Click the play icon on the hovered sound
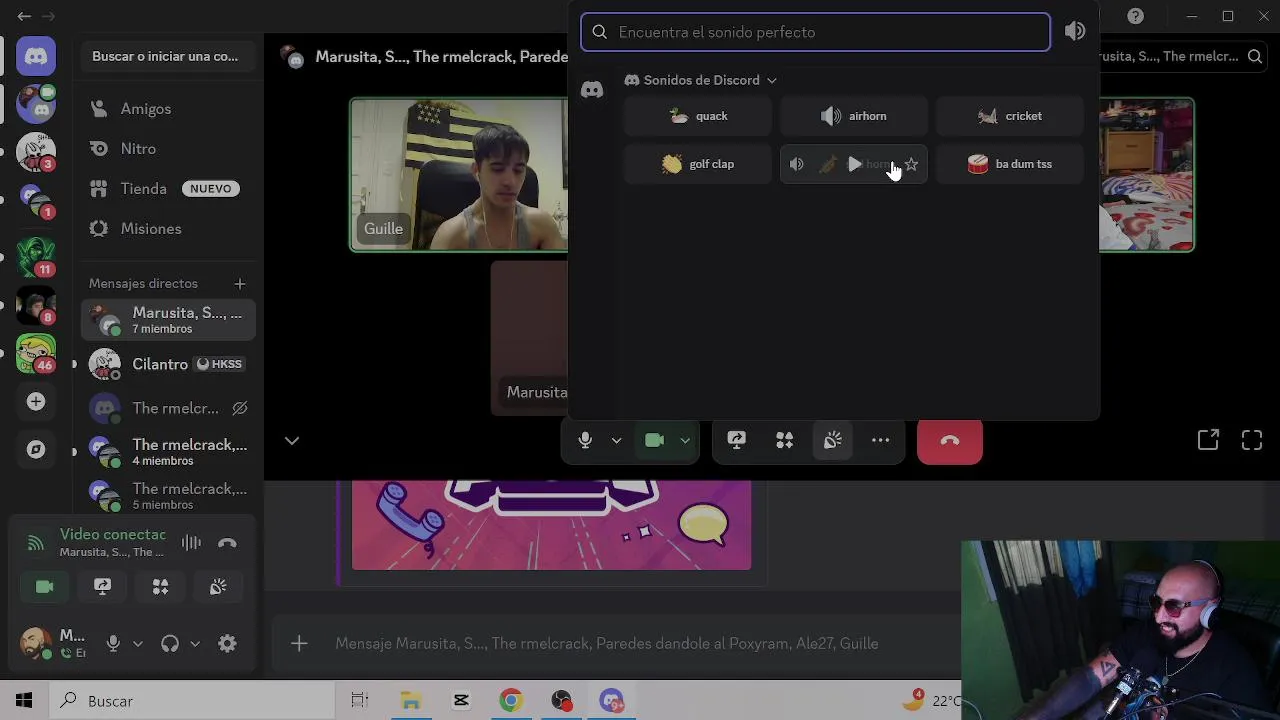Screen dimensions: 1280x720 [854, 164]
